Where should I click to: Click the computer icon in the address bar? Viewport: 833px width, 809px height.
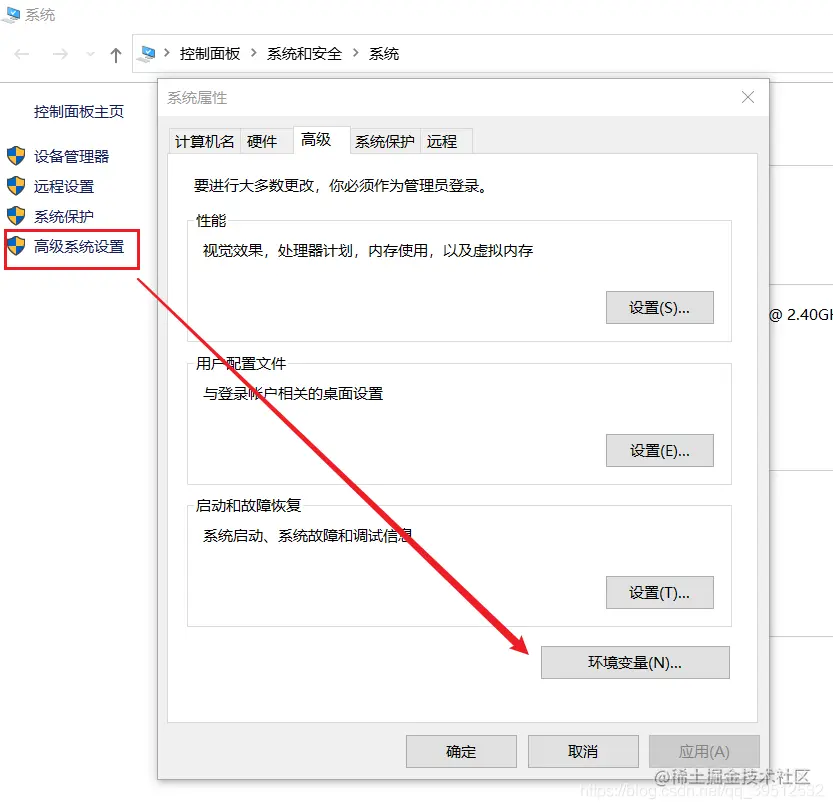tap(147, 54)
